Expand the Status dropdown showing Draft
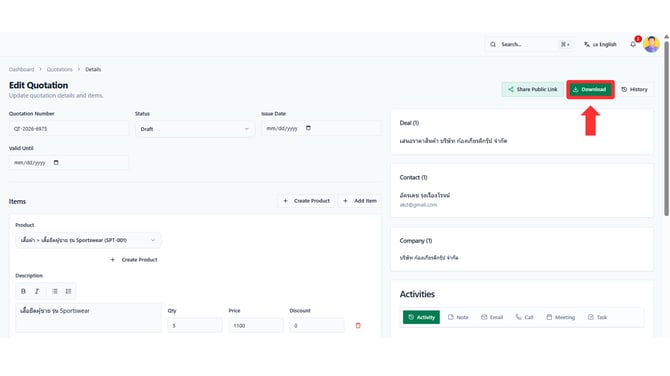This screenshot has width=670, height=376. pyautogui.click(x=195, y=129)
